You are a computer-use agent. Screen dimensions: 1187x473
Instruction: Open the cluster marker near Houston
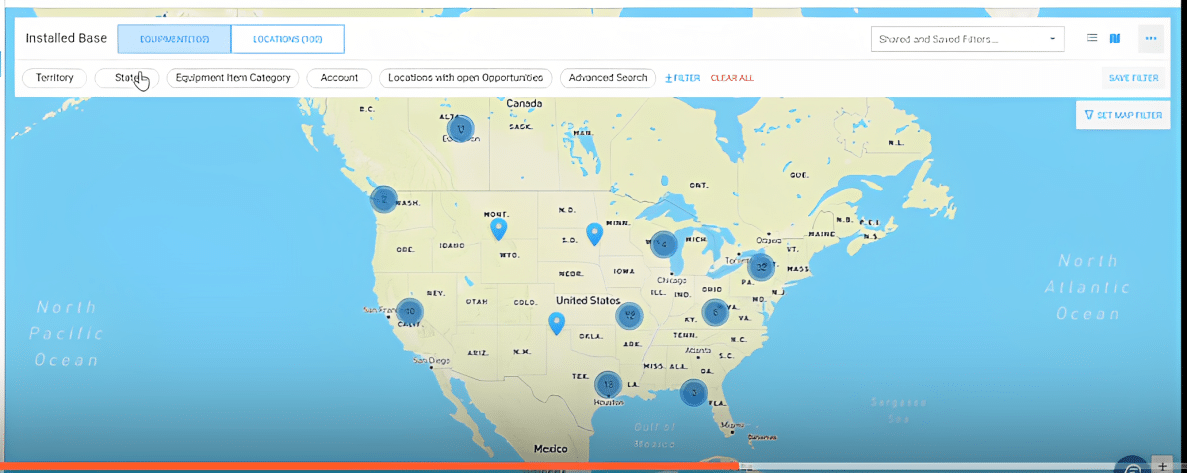click(x=608, y=385)
